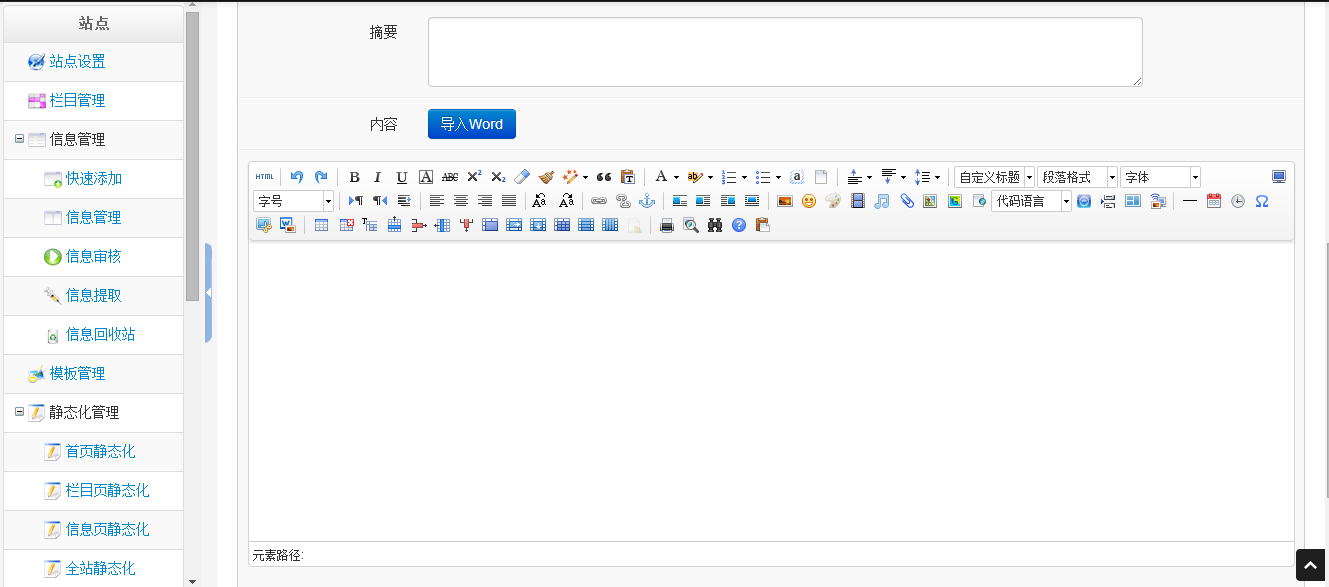Insert a table
This screenshot has height=587, width=1329.
pyautogui.click(x=321, y=225)
